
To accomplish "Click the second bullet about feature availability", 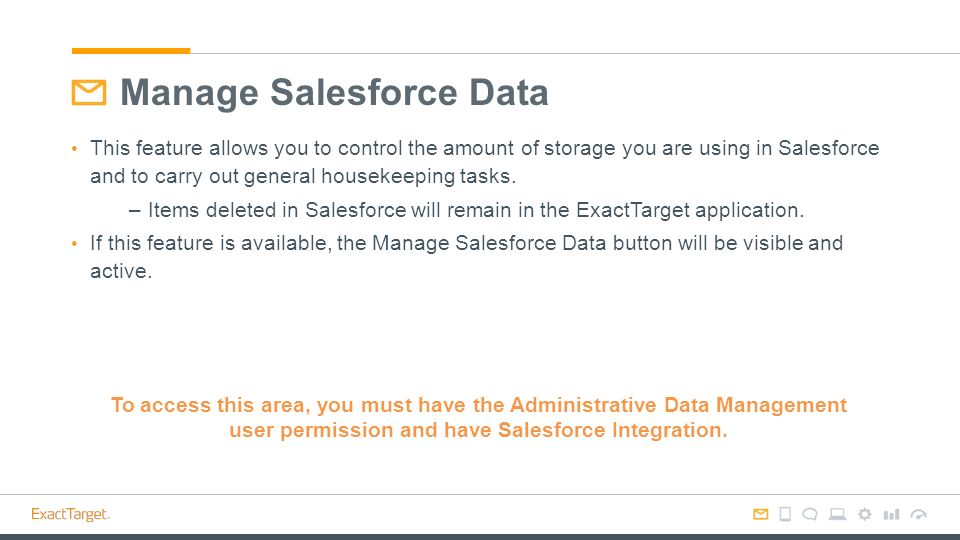I will point(467,257).
